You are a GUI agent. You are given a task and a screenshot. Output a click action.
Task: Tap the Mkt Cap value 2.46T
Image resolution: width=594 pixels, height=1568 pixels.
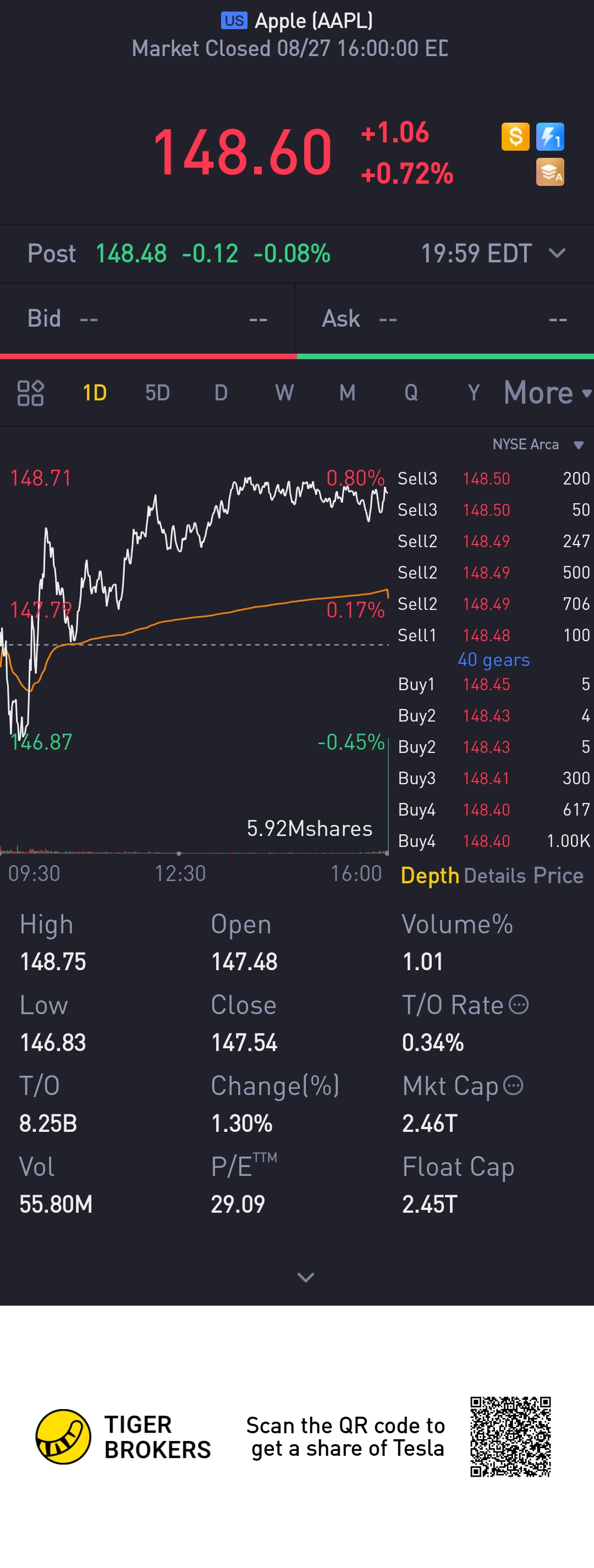pos(430,1124)
